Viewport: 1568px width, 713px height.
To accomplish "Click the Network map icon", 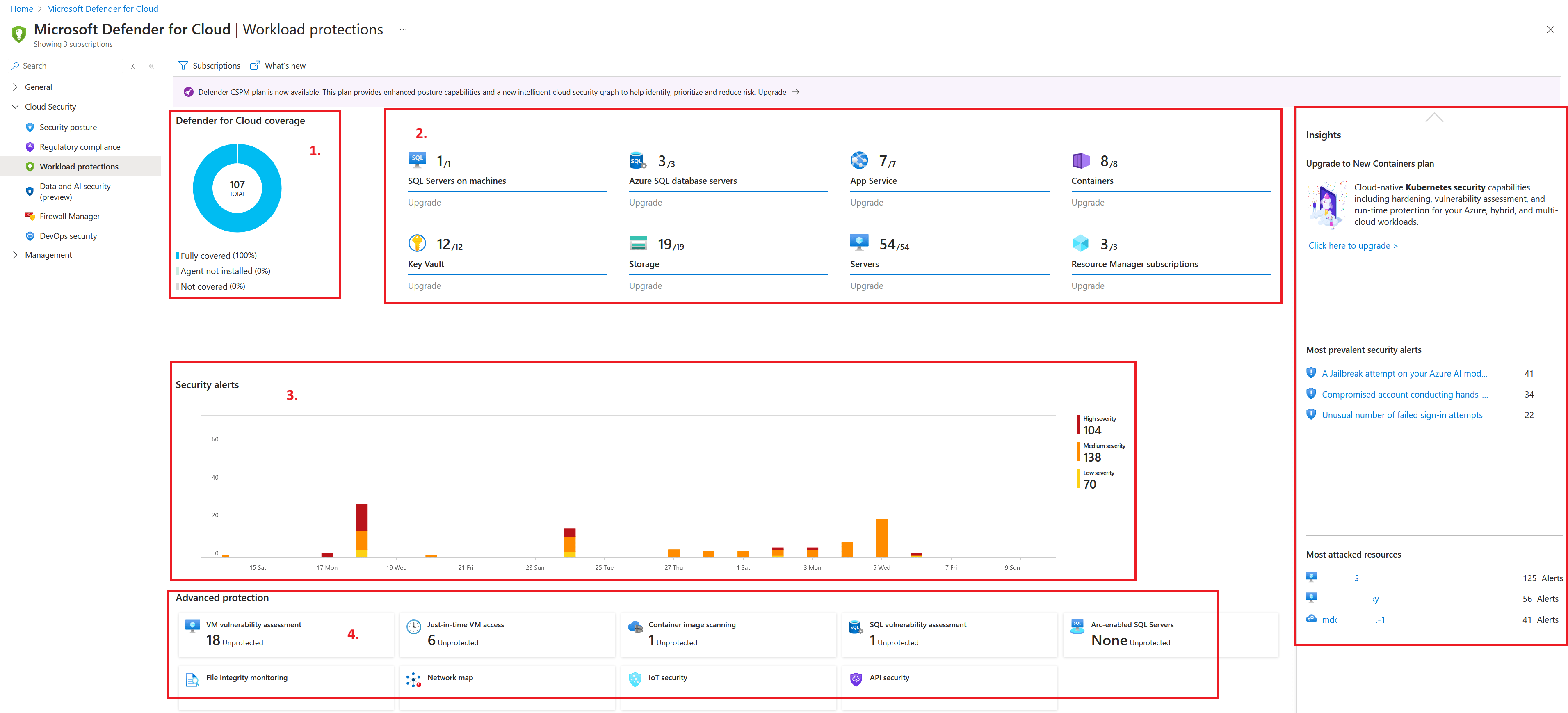I will (414, 679).
